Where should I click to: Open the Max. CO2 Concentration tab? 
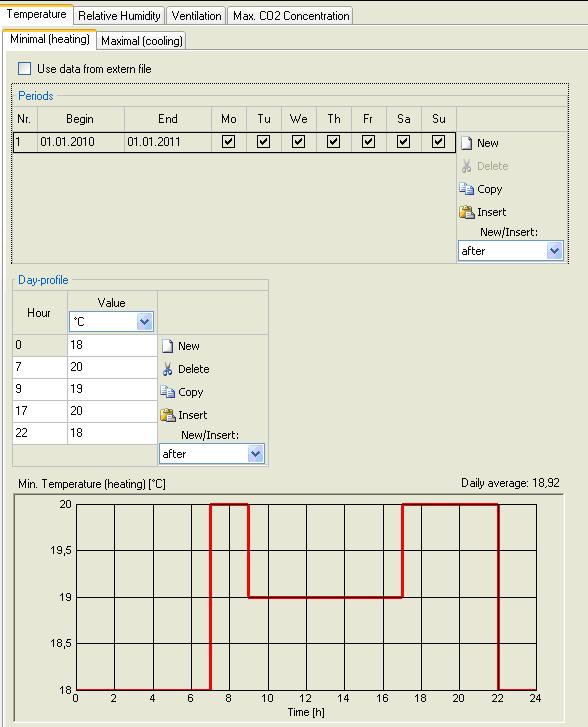click(x=291, y=16)
